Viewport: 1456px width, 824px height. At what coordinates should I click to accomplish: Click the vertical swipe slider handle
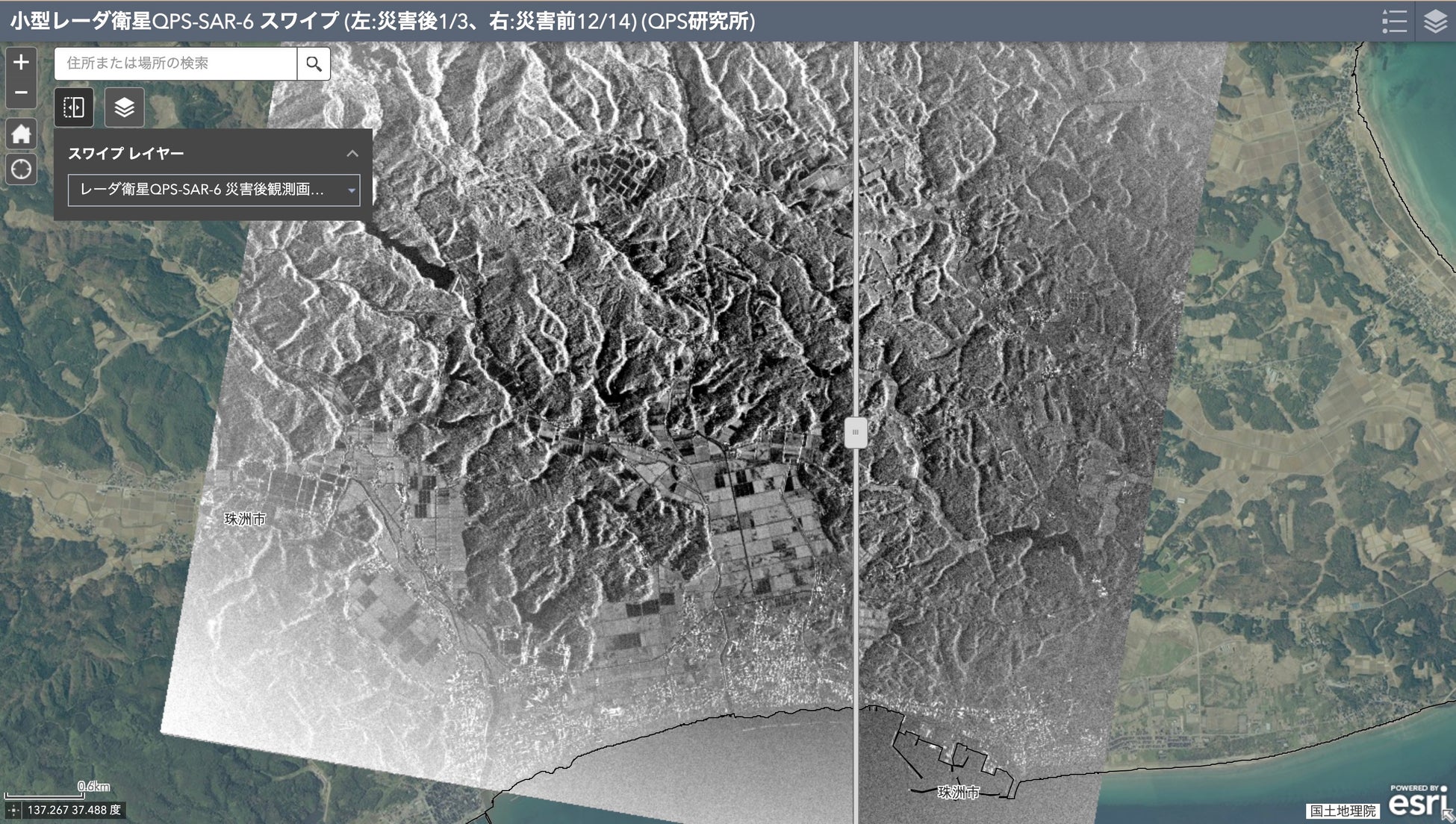pyautogui.click(x=856, y=432)
